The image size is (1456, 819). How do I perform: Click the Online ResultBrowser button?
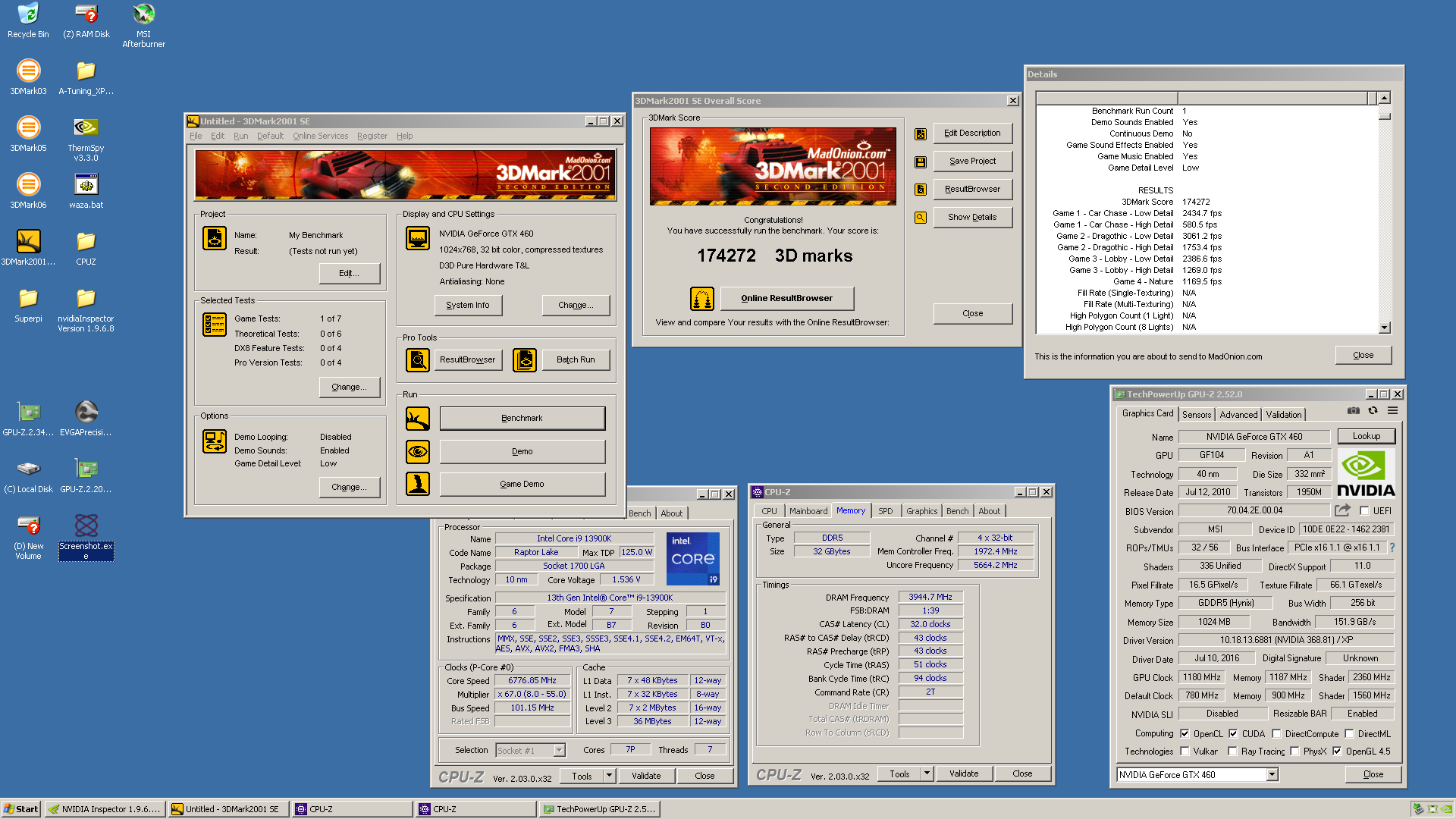(x=786, y=299)
